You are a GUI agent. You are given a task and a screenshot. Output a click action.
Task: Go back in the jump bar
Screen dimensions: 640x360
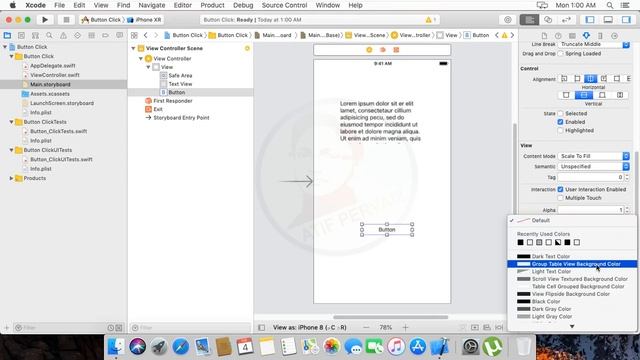[146, 36]
